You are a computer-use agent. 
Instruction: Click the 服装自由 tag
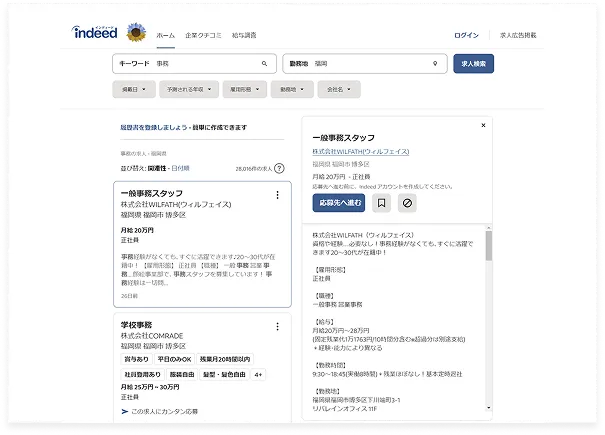tap(182, 375)
